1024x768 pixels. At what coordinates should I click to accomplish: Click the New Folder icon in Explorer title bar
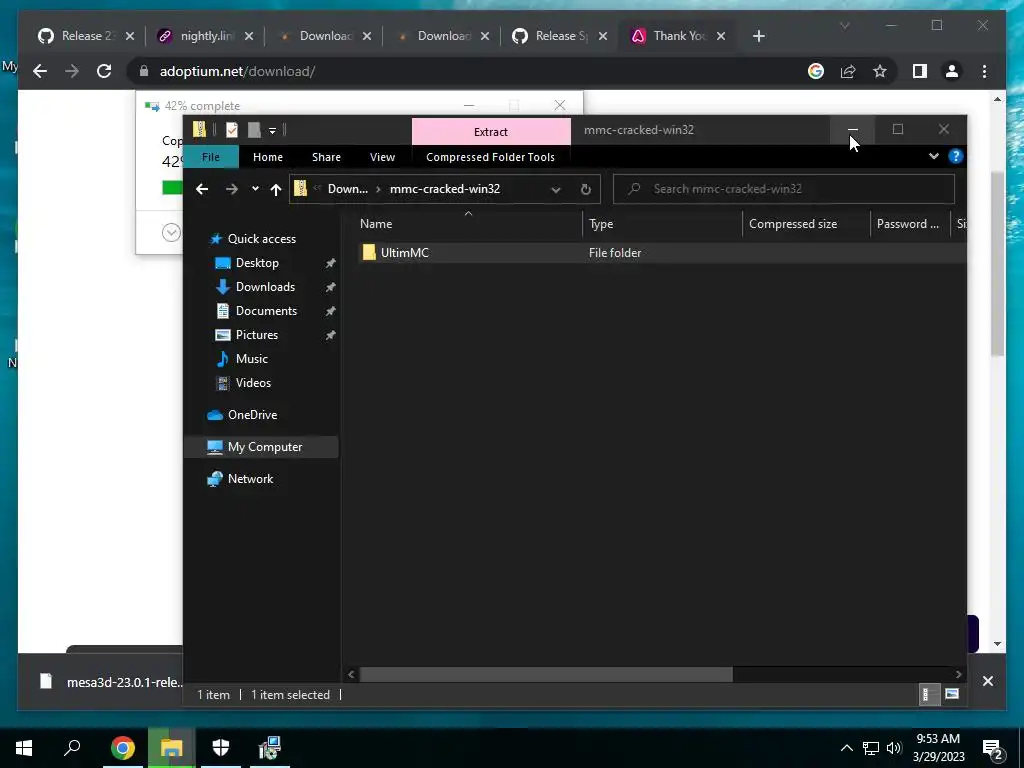point(254,130)
